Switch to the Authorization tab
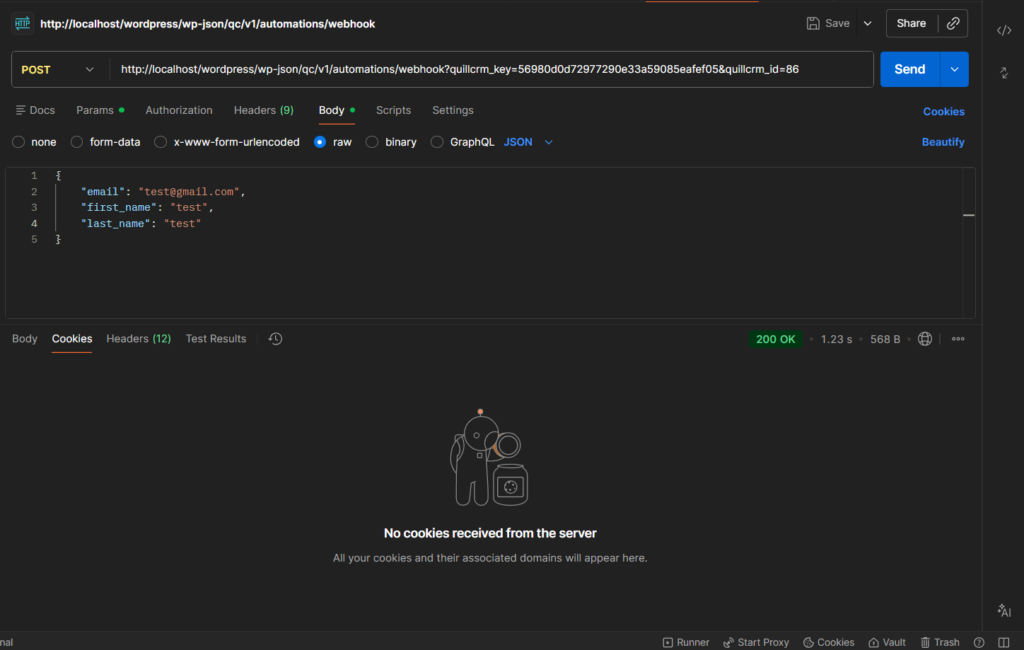1024x650 pixels. [179, 110]
